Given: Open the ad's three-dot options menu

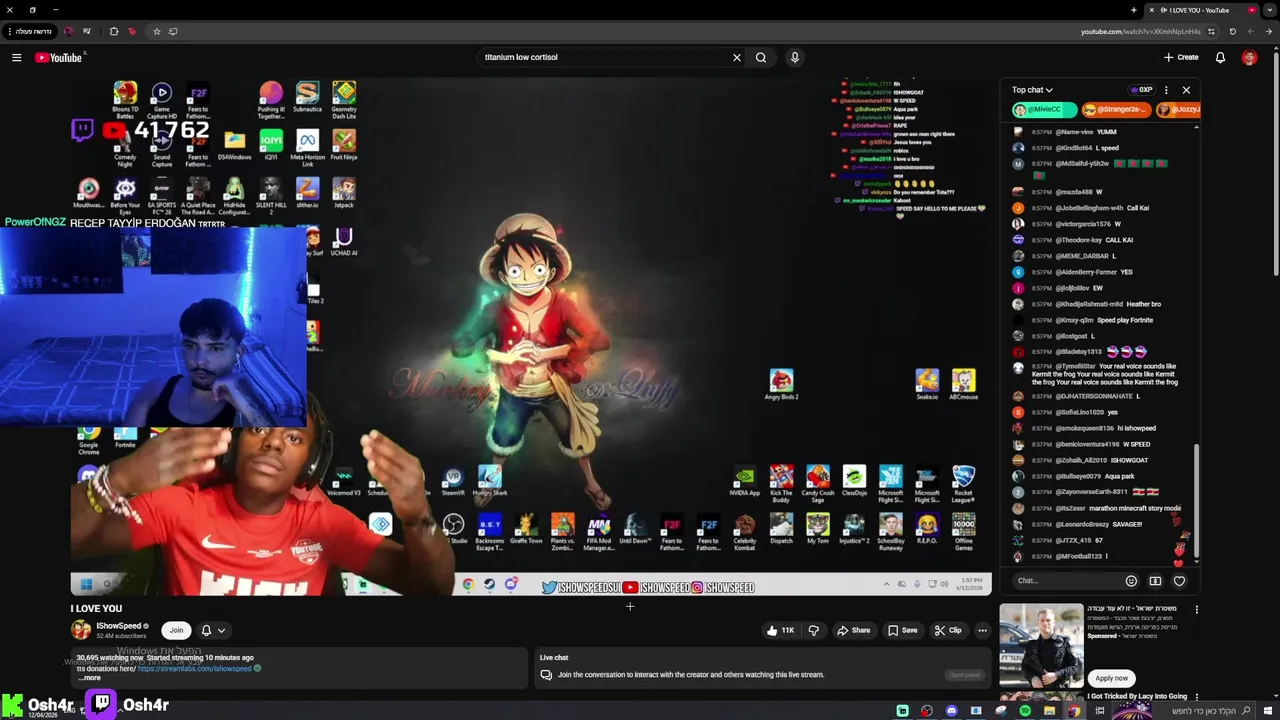Looking at the screenshot, I should tap(1196, 609).
